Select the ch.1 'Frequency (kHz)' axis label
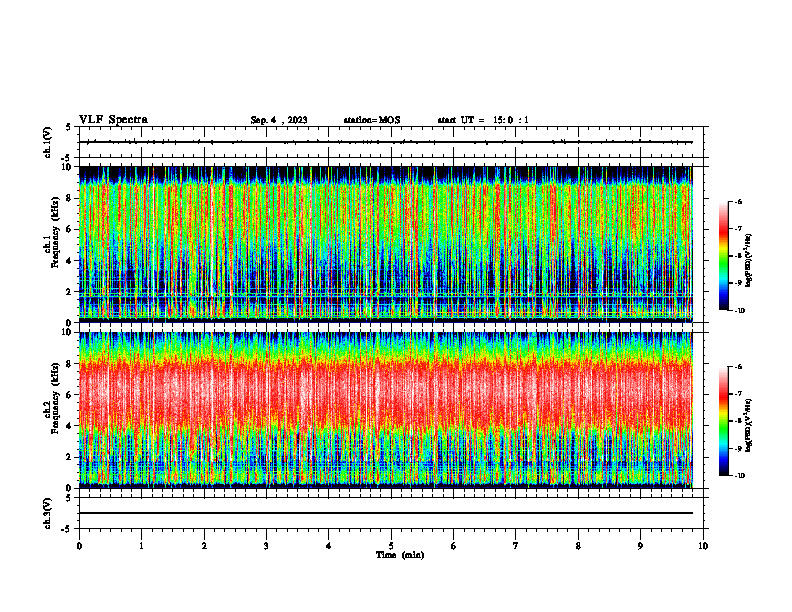The image size is (792, 612). click(56, 232)
